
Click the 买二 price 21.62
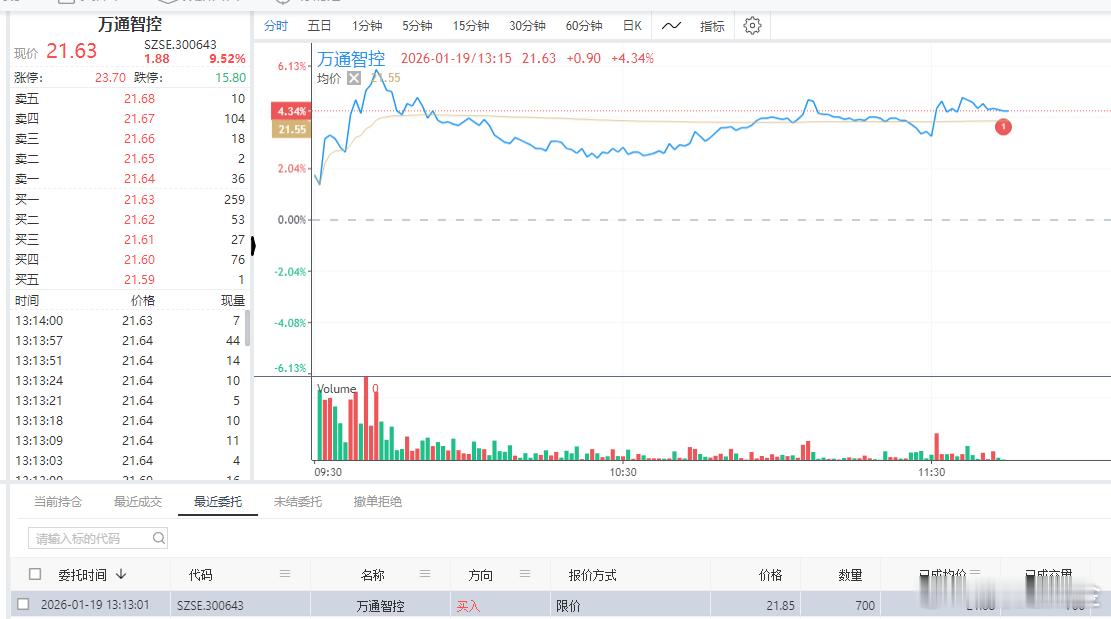[139, 220]
